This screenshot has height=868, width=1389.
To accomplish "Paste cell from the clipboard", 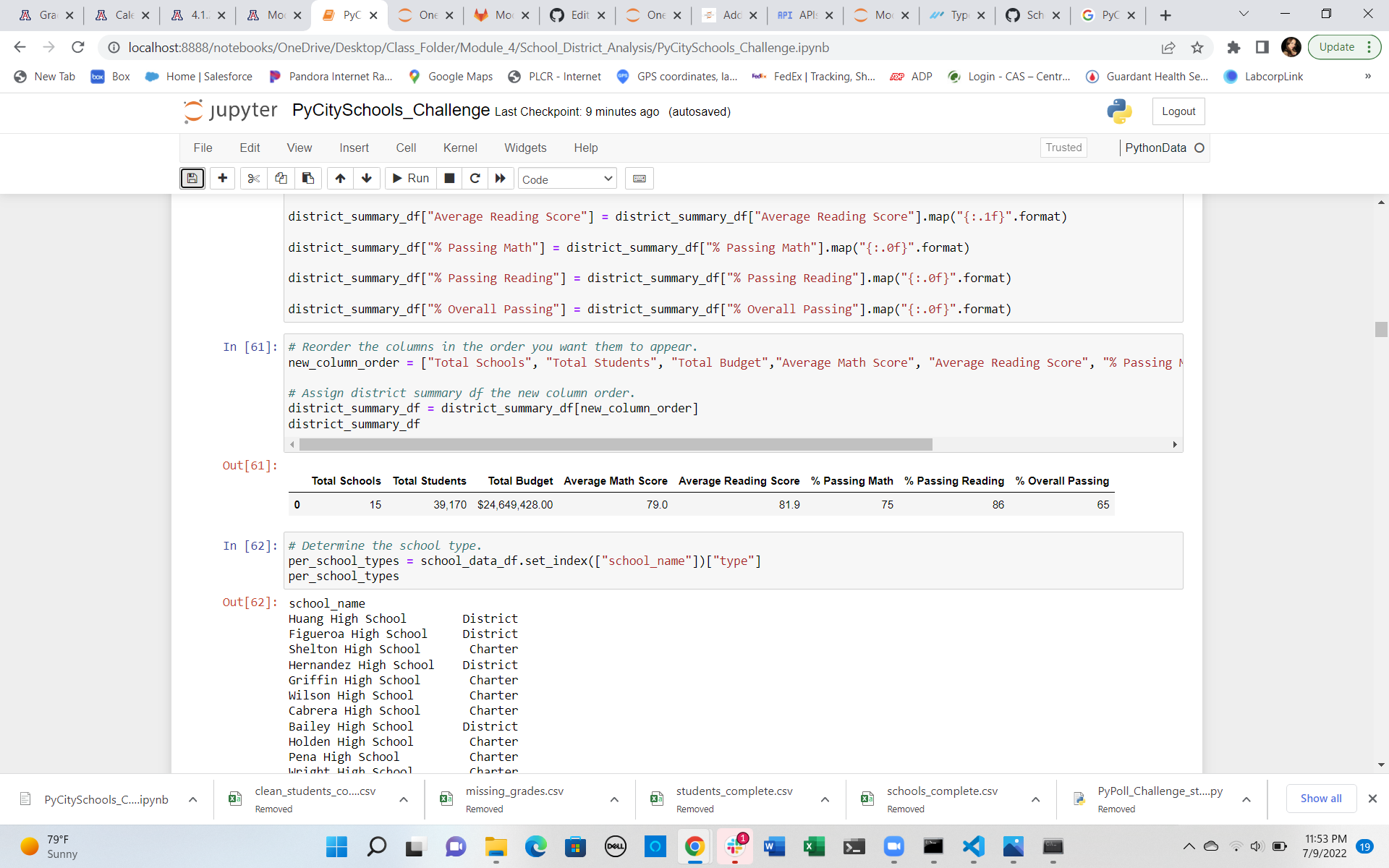I will coord(307,178).
